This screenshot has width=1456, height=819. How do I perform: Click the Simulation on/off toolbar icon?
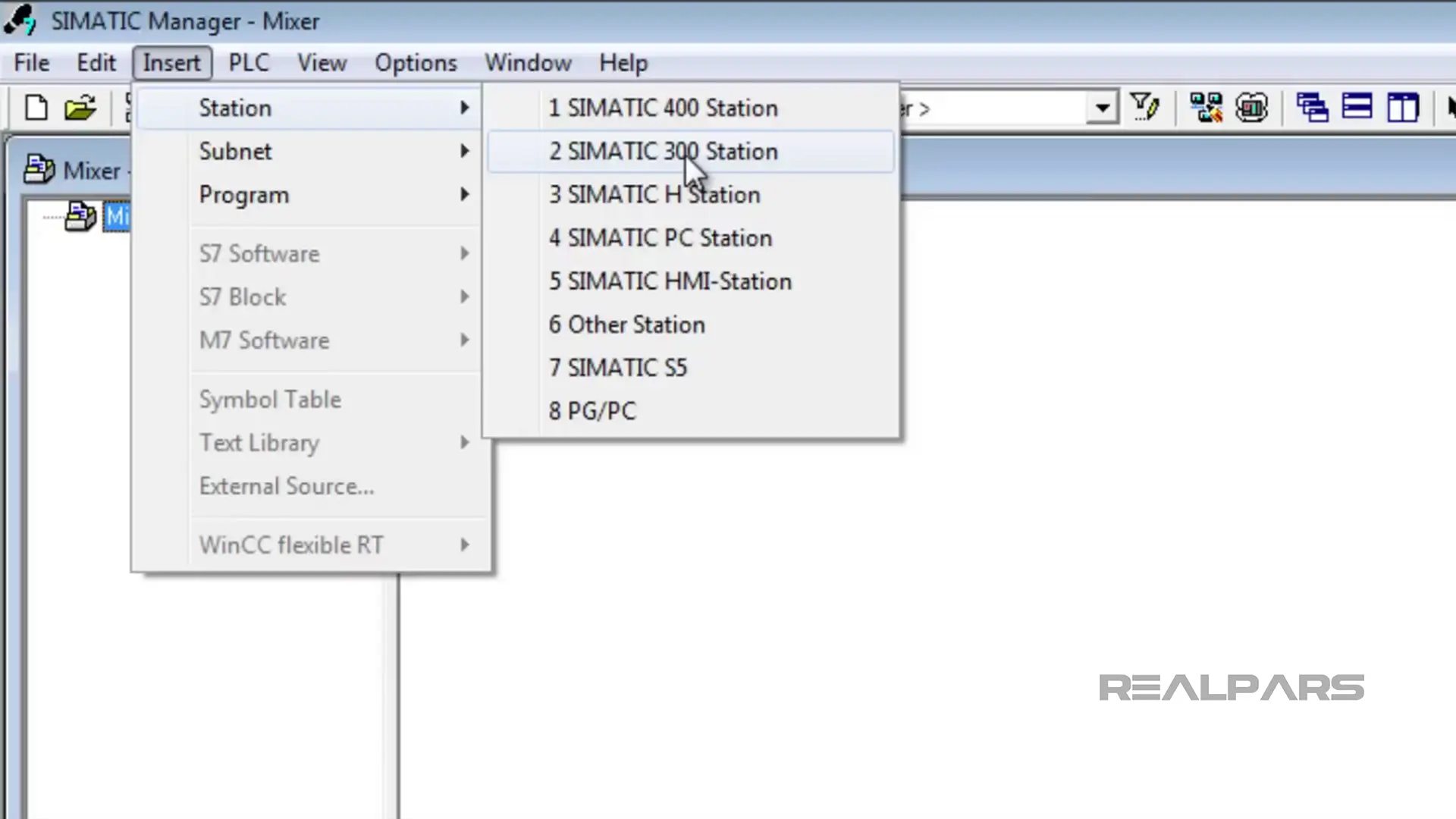pos(1251,108)
